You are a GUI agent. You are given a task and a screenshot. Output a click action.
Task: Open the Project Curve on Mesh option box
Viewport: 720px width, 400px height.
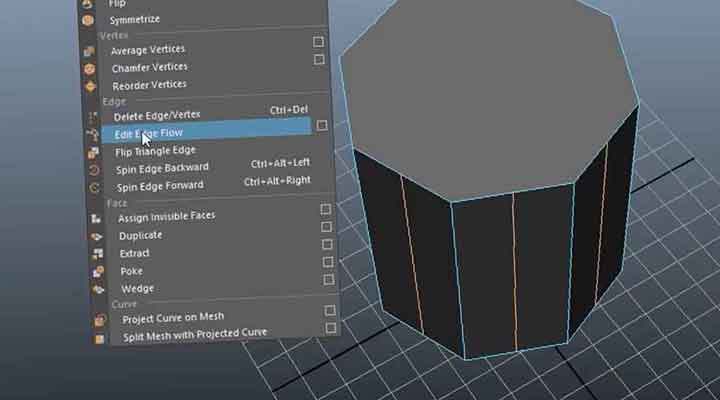330,310
